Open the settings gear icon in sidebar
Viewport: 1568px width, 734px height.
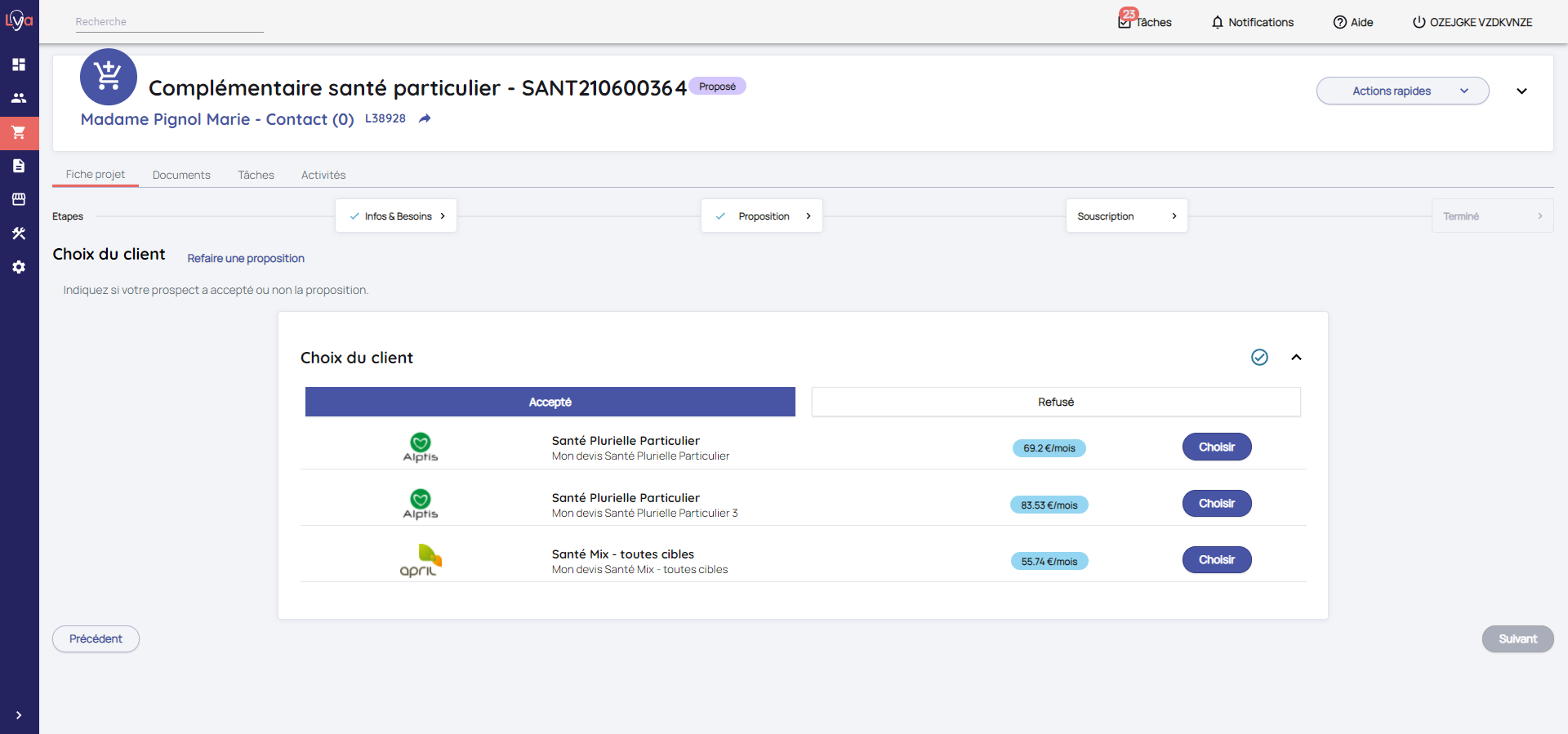pos(19,267)
